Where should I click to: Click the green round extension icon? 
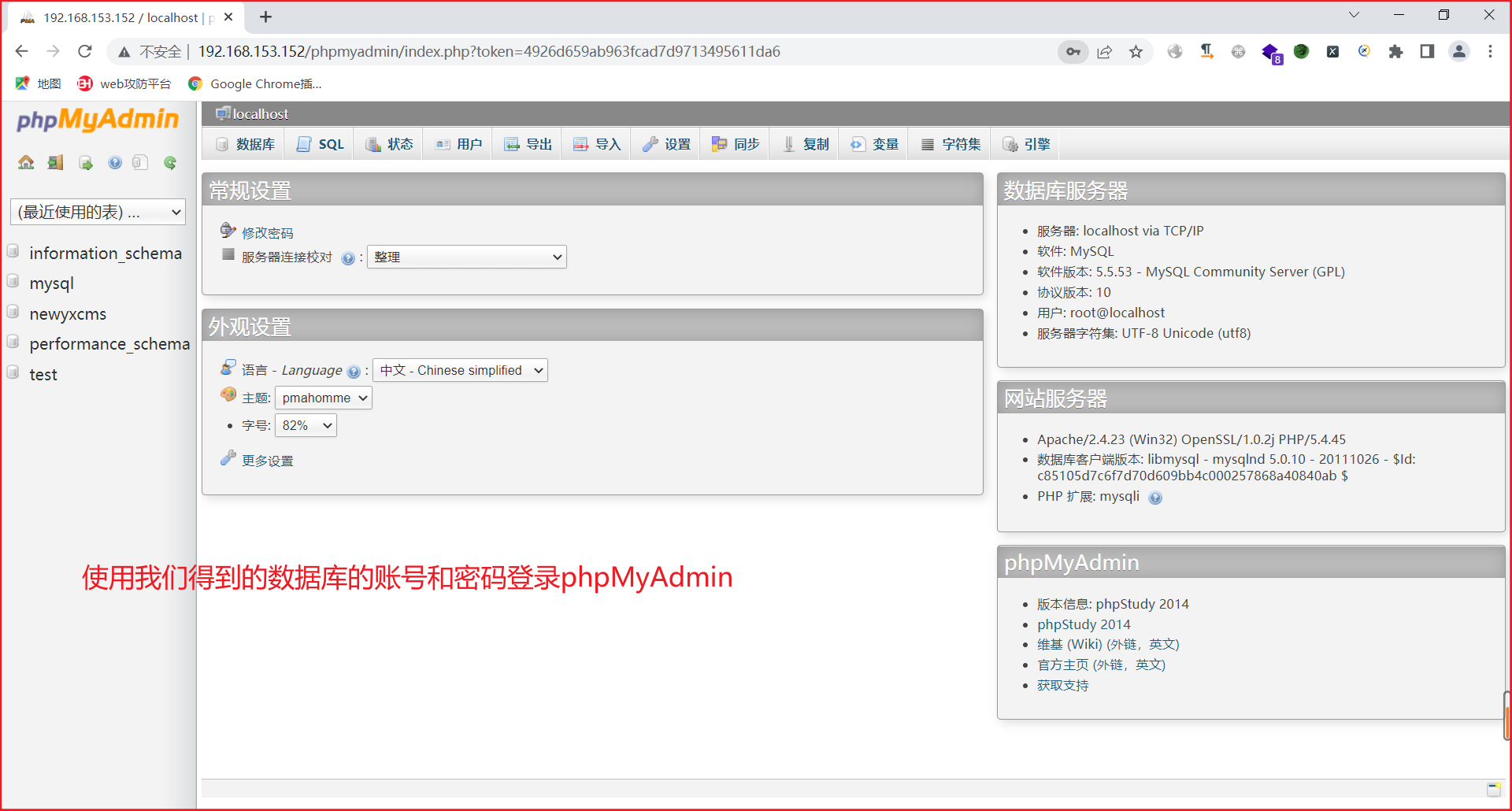1301,51
